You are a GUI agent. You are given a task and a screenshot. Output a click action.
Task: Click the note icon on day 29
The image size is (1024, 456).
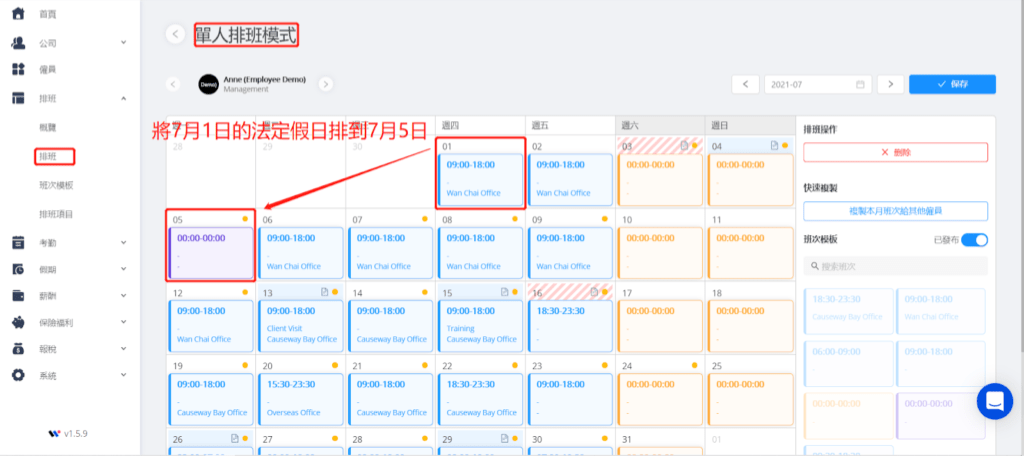coord(504,438)
